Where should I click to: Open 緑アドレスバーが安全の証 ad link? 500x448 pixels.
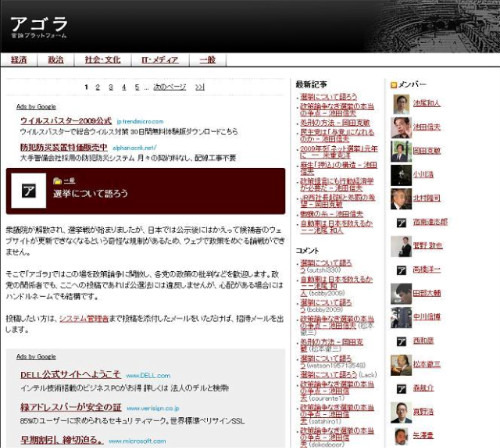point(71,407)
